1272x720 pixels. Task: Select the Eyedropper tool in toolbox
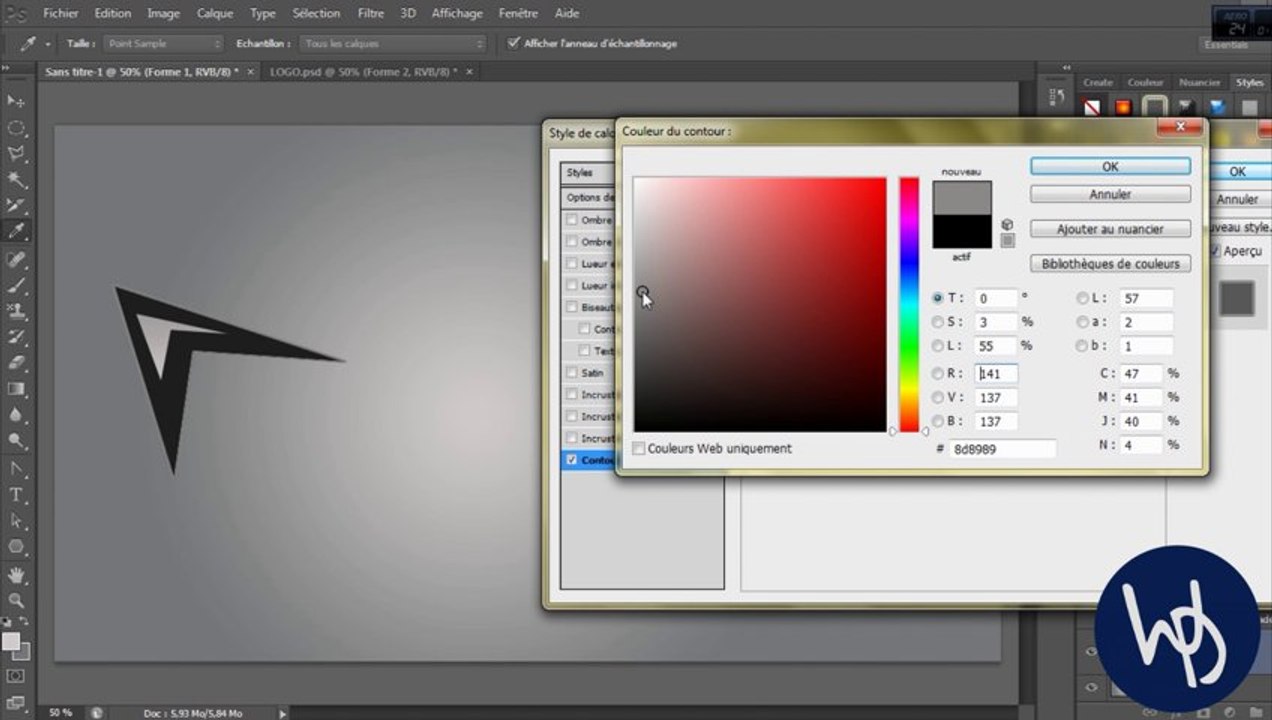click(17, 232)
